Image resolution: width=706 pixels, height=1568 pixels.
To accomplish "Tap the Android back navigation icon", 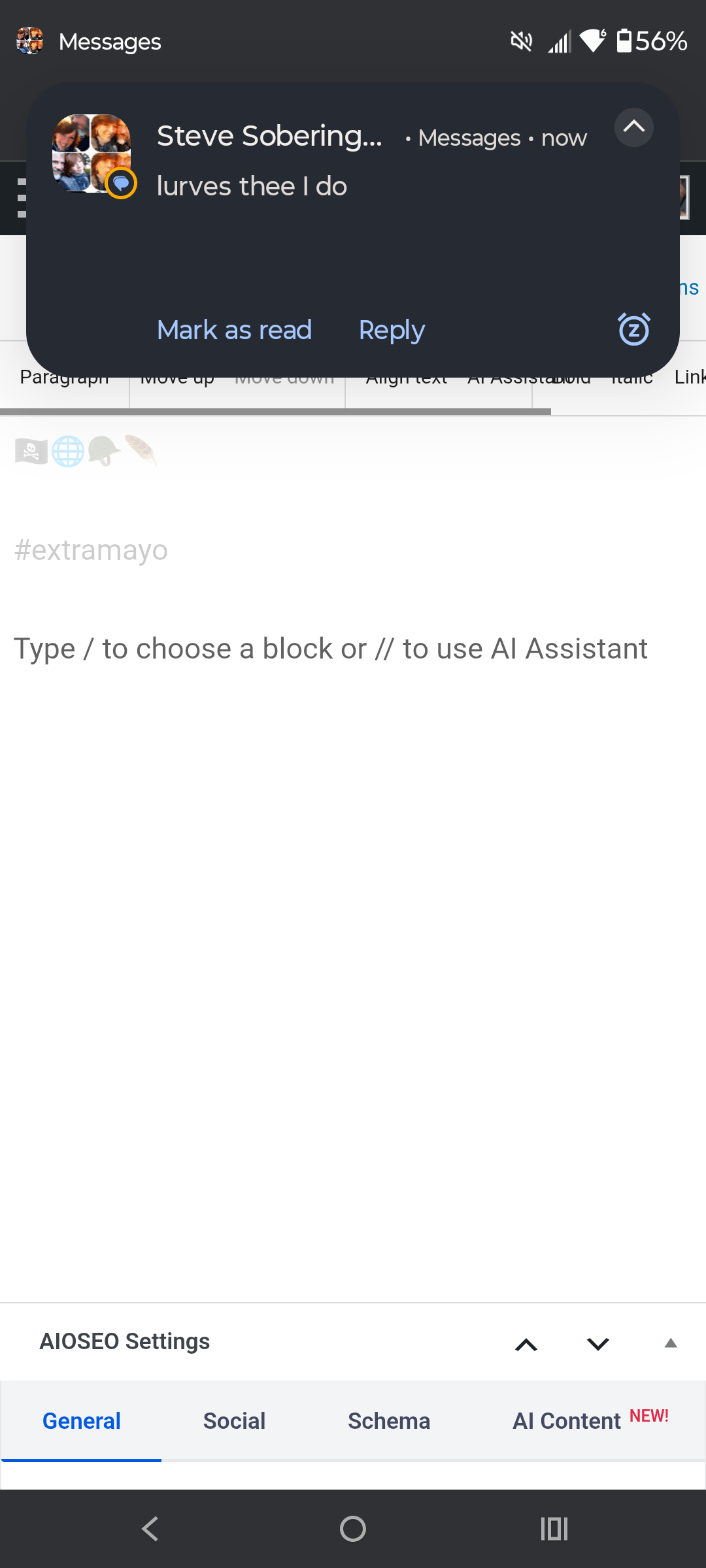I will point(150,1529).
